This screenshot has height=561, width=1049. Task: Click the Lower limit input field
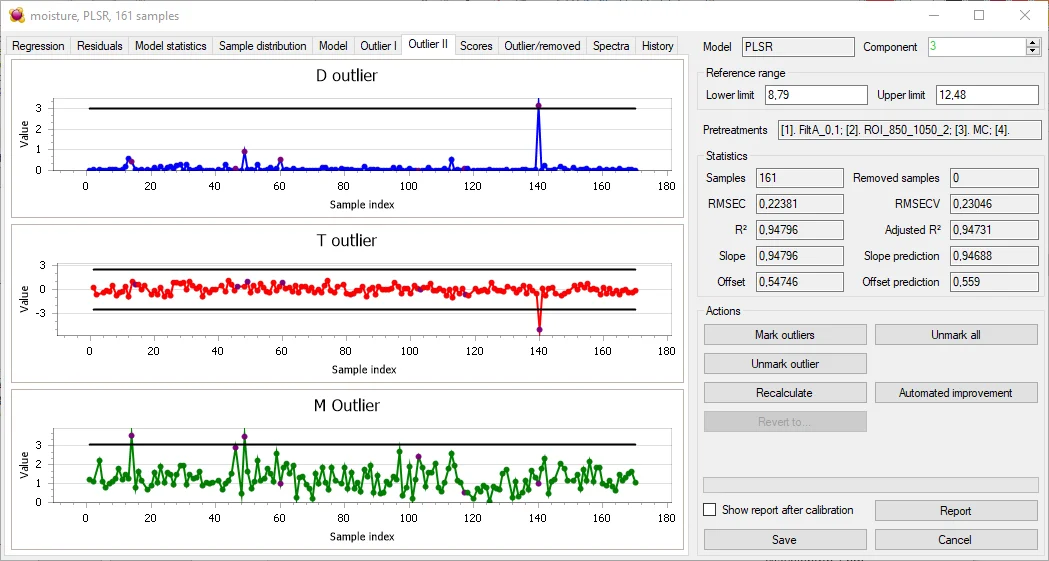pyautogui.click(x=816, y=95)
